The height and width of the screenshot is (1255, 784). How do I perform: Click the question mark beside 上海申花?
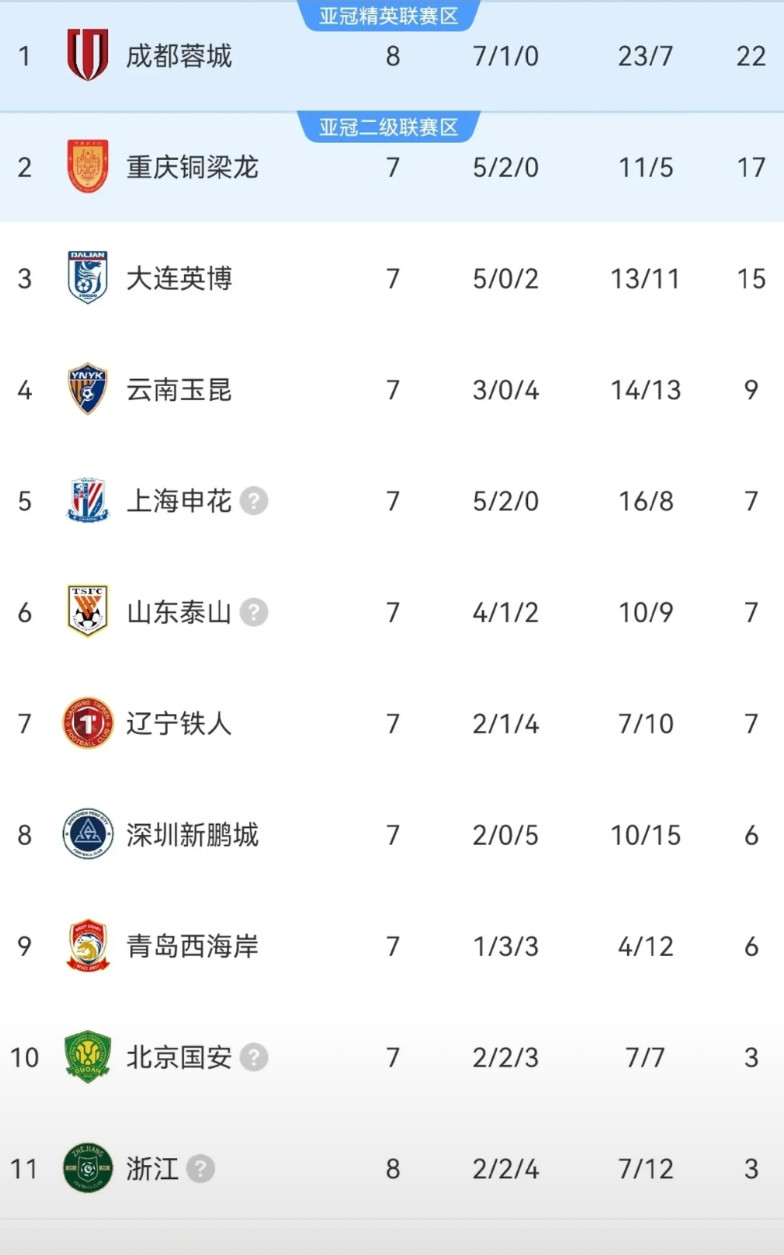[x=254, y=500]
